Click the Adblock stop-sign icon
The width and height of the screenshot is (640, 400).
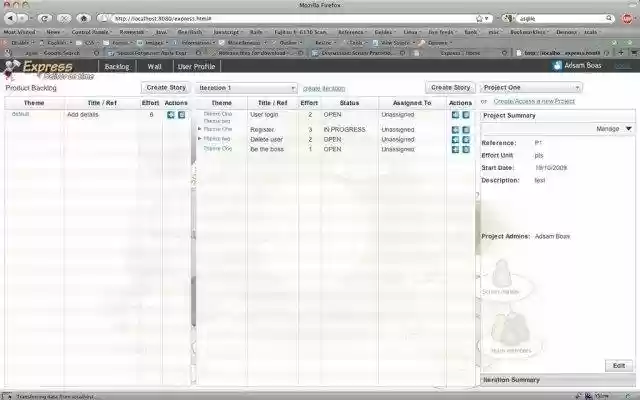627,18
